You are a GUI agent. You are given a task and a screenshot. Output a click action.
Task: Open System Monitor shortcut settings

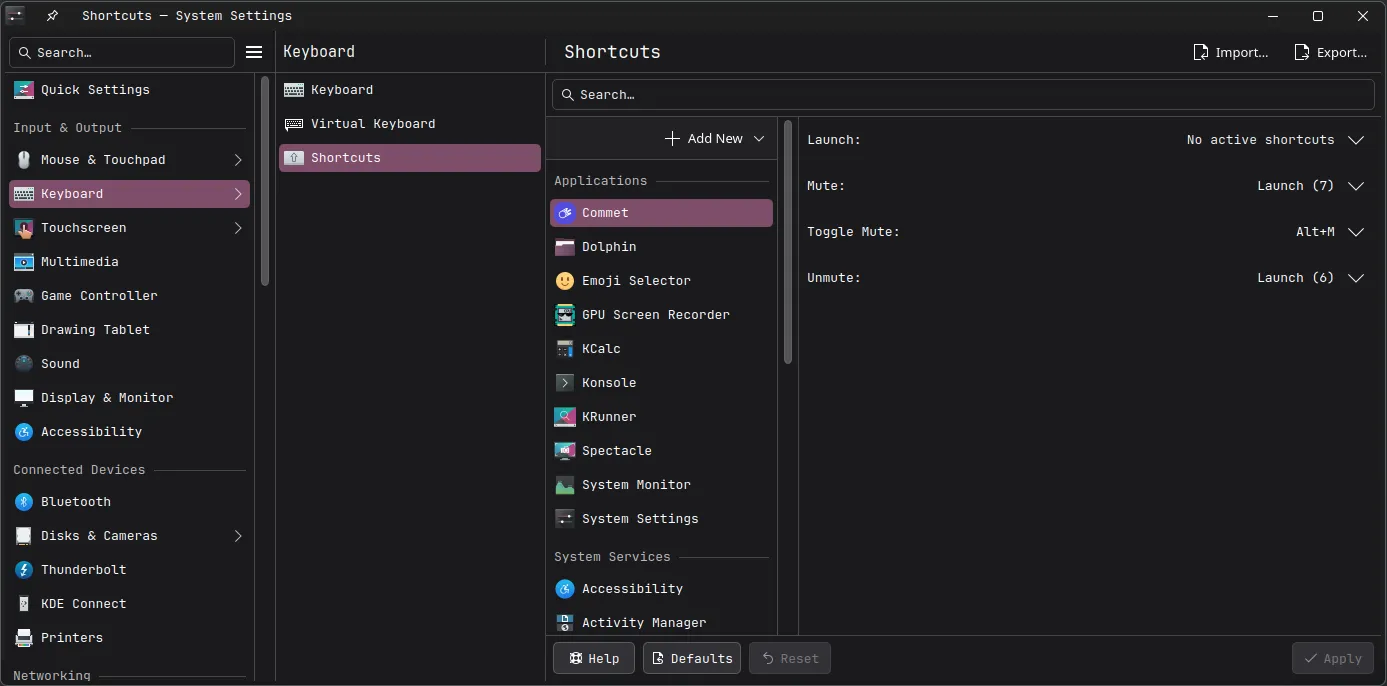[634, 484]
